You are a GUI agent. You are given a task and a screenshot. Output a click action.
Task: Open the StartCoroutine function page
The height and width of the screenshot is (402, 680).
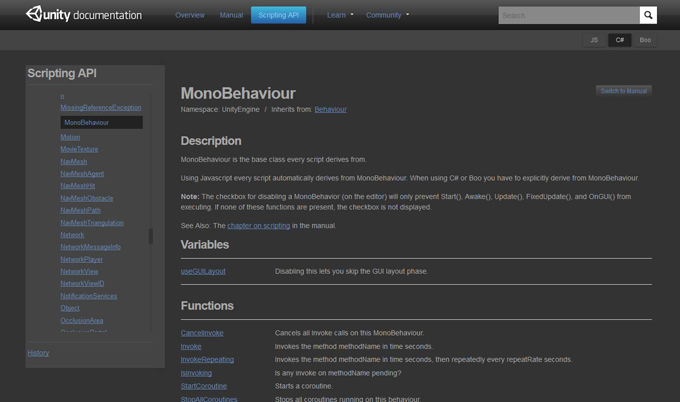click(204, 386)
